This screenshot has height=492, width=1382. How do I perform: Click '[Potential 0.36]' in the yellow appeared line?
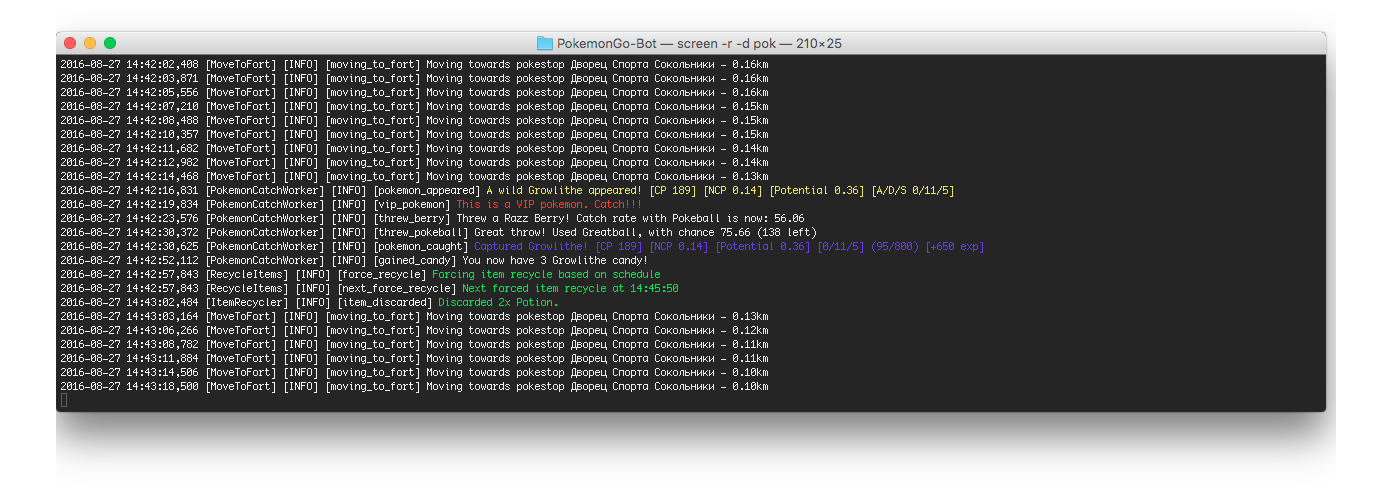coord(817,190)
